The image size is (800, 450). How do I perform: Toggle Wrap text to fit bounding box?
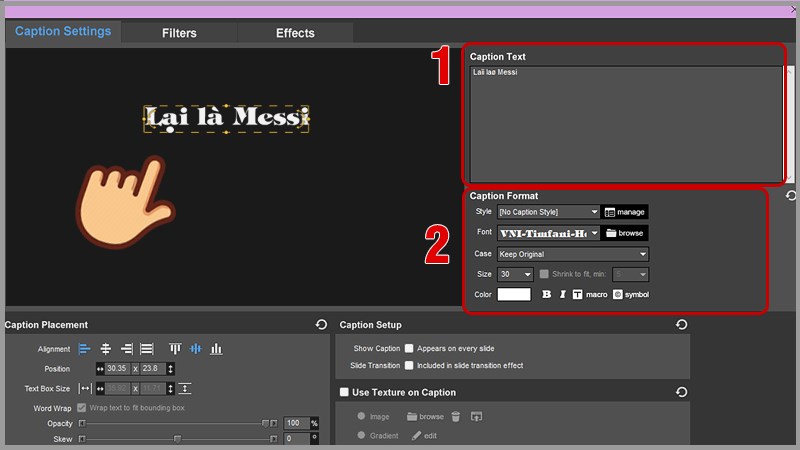(x=82, y=408)
